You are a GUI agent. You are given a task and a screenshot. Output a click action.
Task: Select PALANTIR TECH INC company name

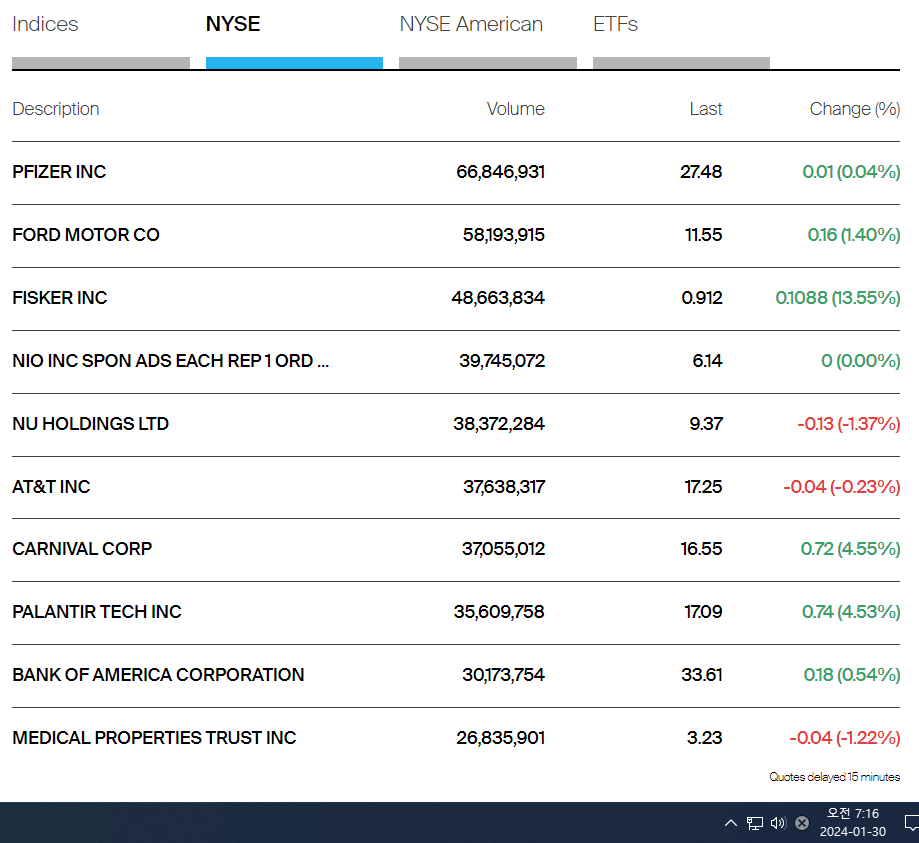97,612
